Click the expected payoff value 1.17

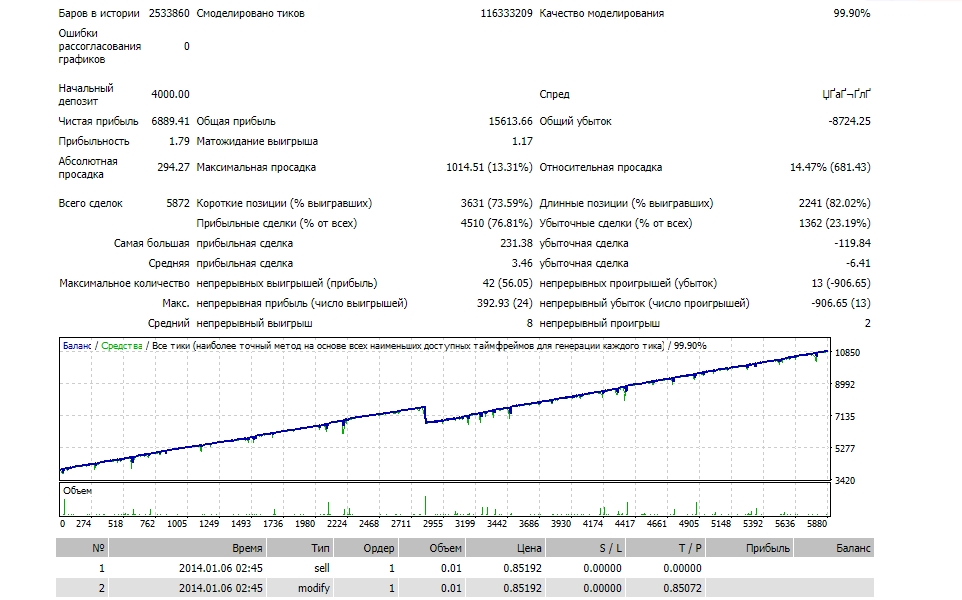pos(522,141)
